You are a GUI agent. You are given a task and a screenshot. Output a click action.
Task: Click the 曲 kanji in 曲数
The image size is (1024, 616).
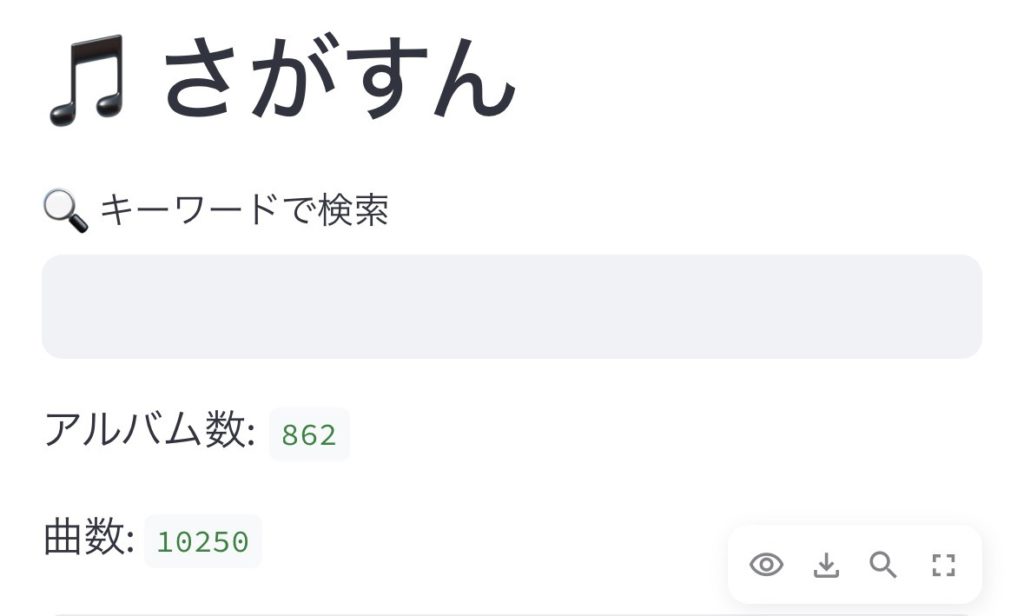tap(64, 539)
